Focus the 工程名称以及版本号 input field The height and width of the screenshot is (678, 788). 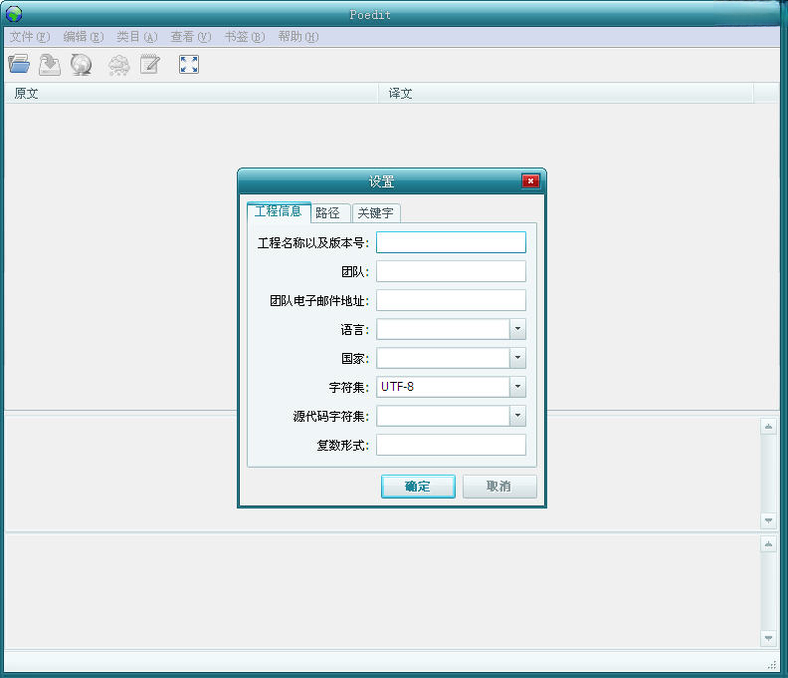[x=451, y=242]
